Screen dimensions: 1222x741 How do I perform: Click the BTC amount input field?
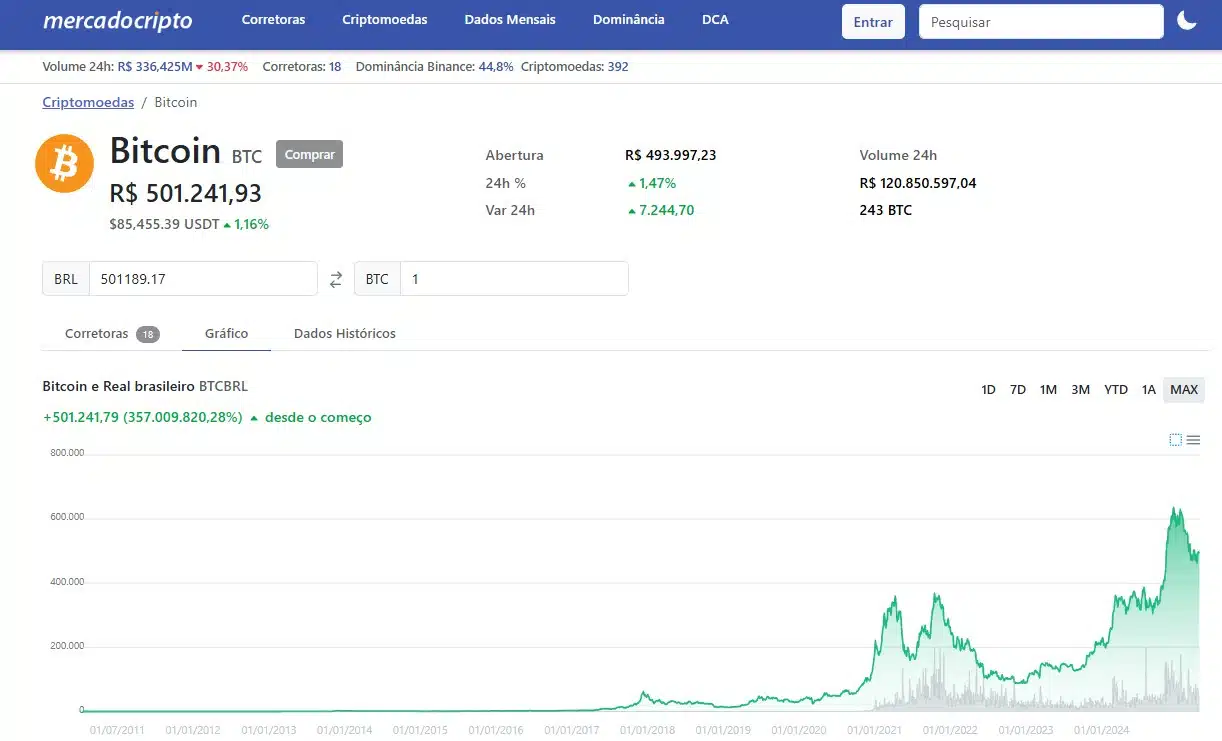[x=514, y=279]
